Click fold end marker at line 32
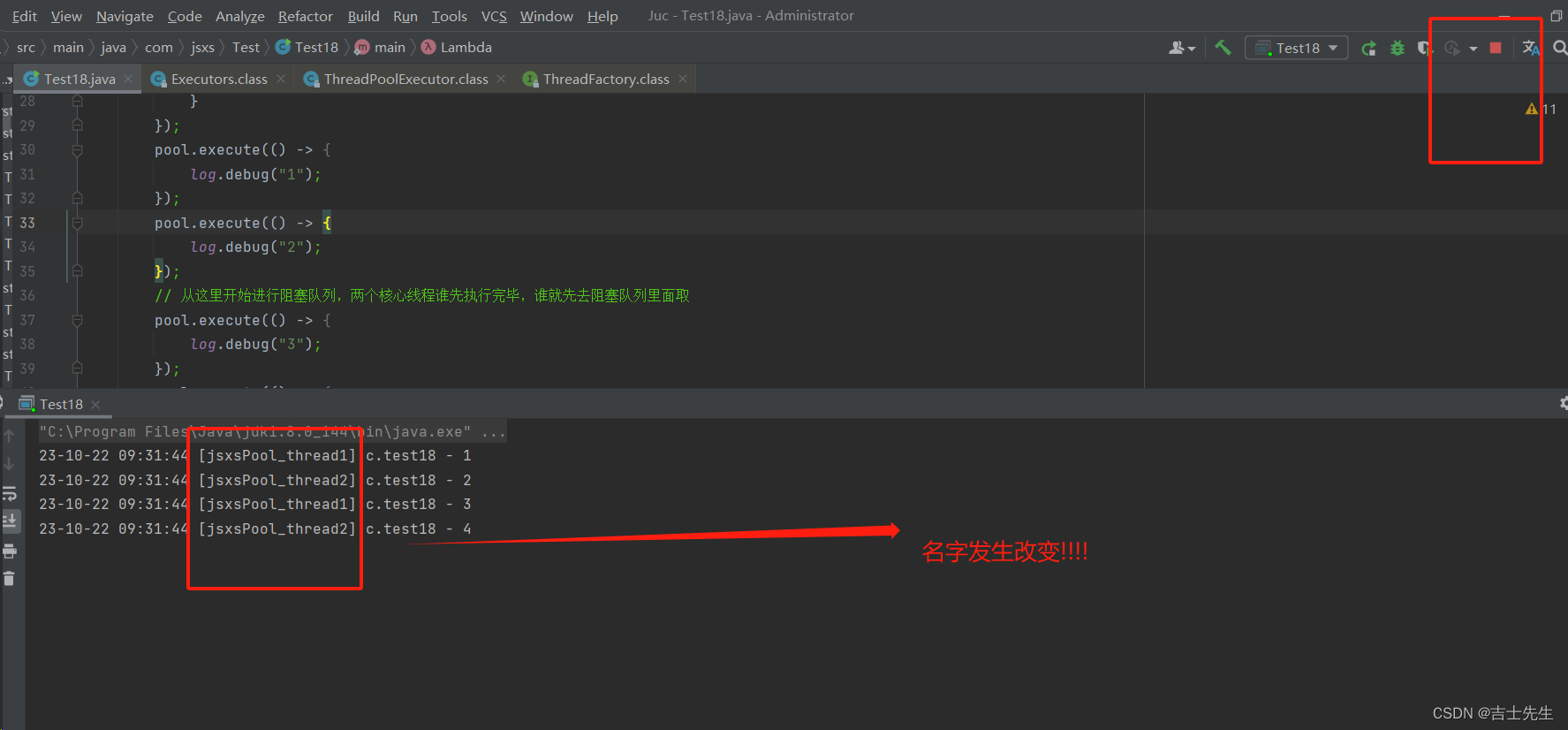Viewport: 1568px width, 730px height. click(x=77, y=198)
